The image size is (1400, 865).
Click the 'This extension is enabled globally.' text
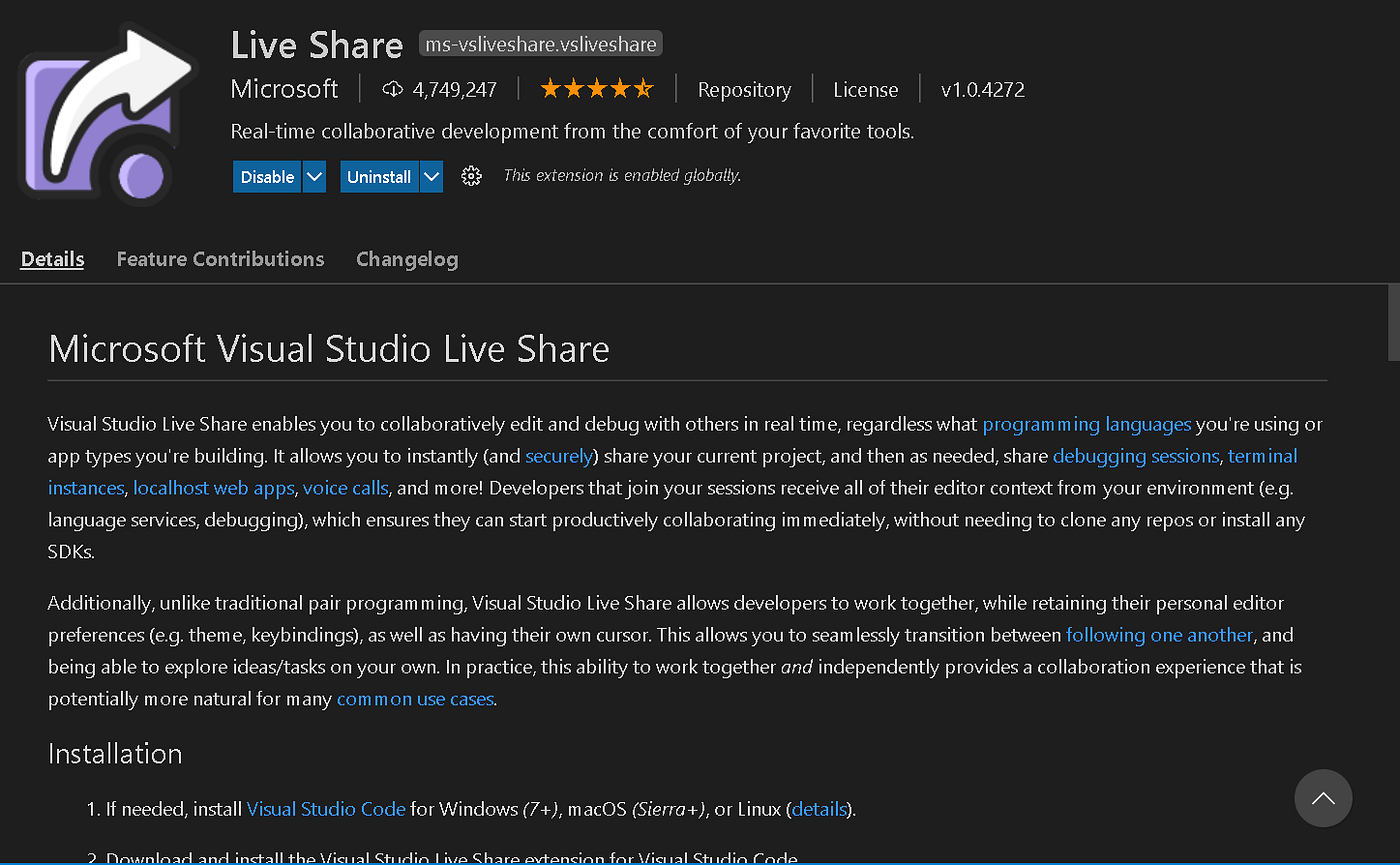coord(622,176)
